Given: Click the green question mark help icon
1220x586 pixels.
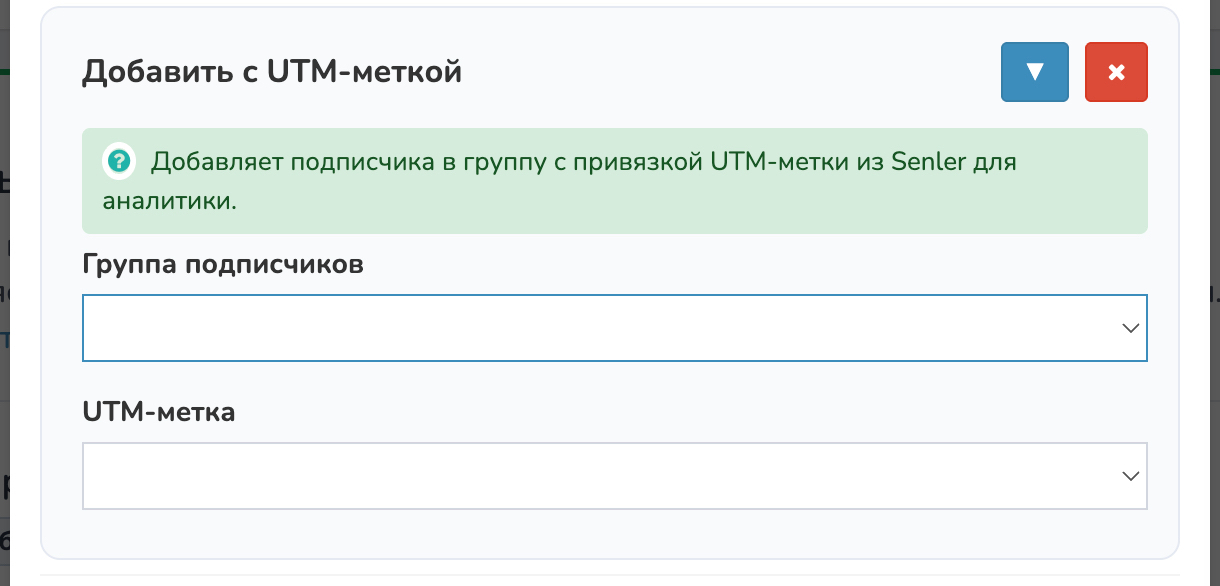Looking at the screenshot, I should (x=119, y=160).
